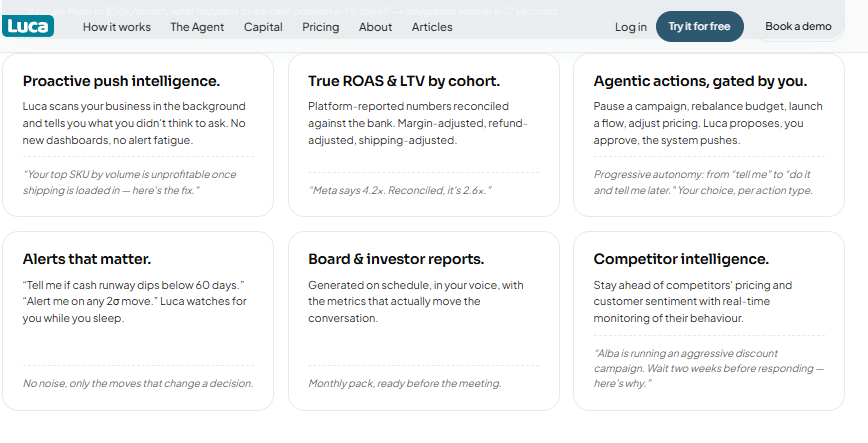Open the Capital nav link
The image size is (868, 443).
coord(263,27)
